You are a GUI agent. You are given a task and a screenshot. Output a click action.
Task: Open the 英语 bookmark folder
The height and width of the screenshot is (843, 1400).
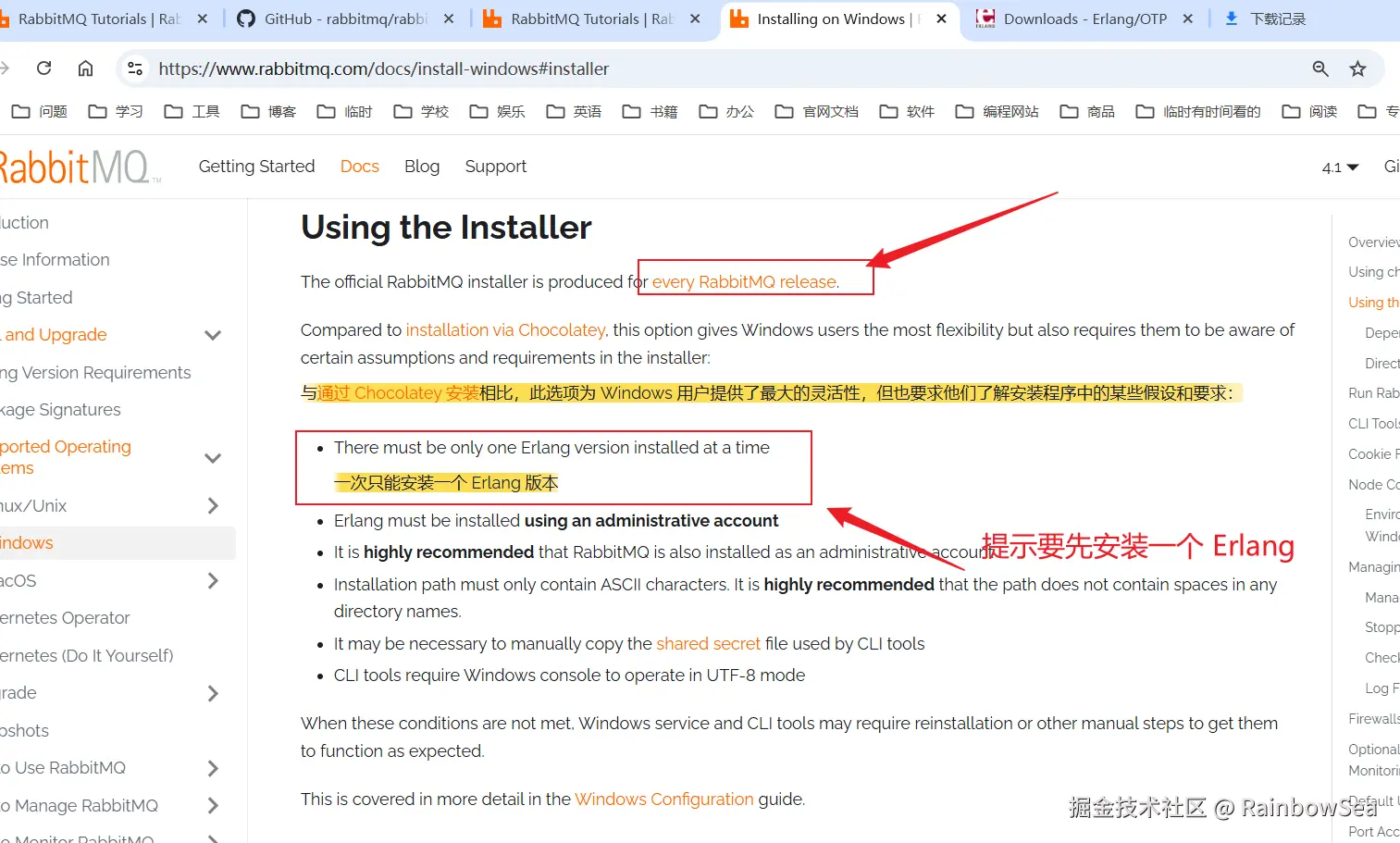(x=574, y=112)
